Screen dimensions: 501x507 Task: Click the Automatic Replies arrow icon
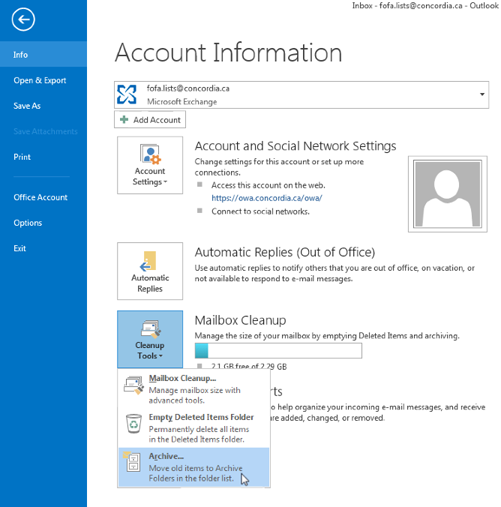pyautogui.click(x=149, y=261)
